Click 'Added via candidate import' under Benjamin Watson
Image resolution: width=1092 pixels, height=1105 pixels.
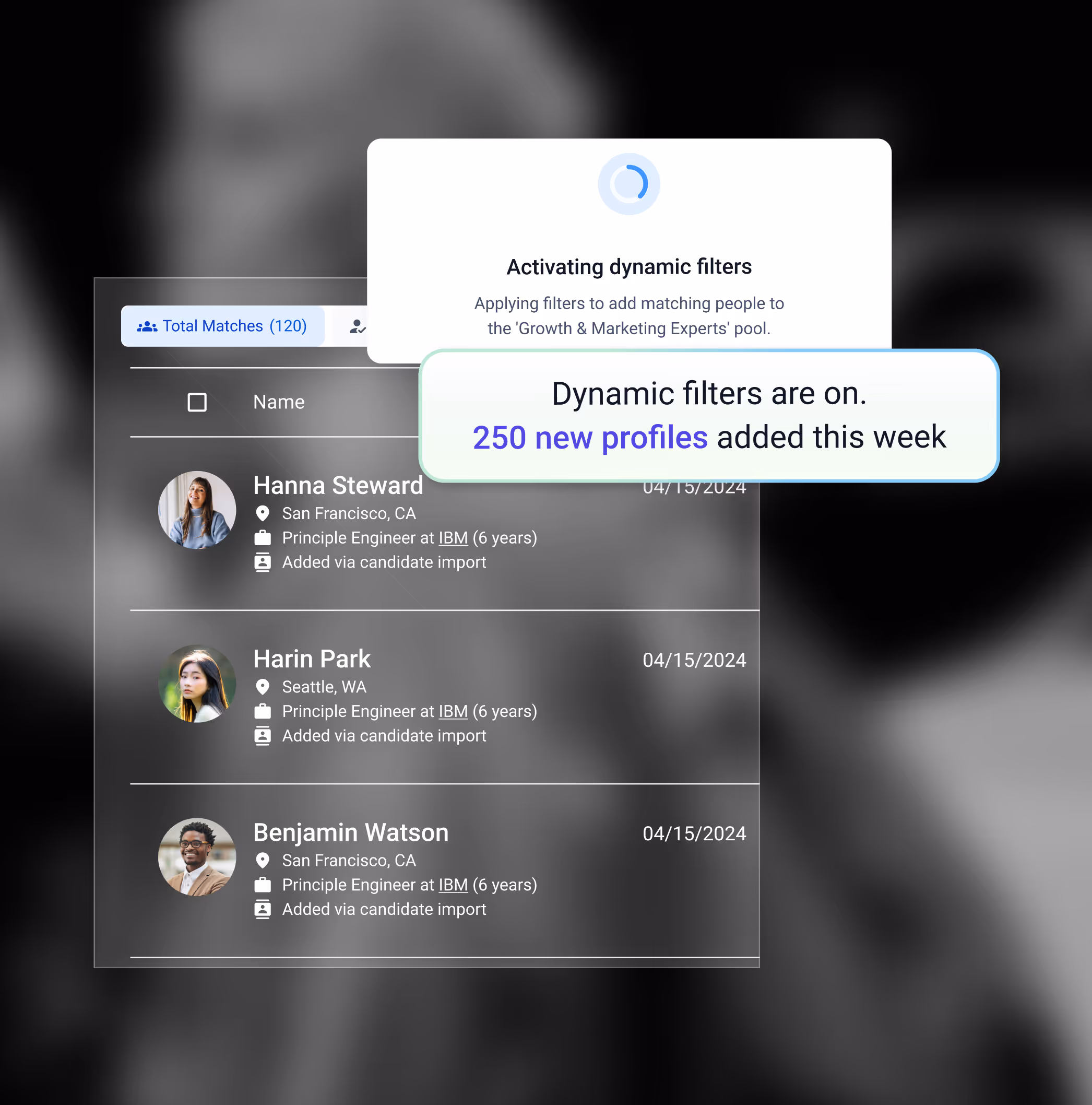pyautogui.click(x=384, y=909)
